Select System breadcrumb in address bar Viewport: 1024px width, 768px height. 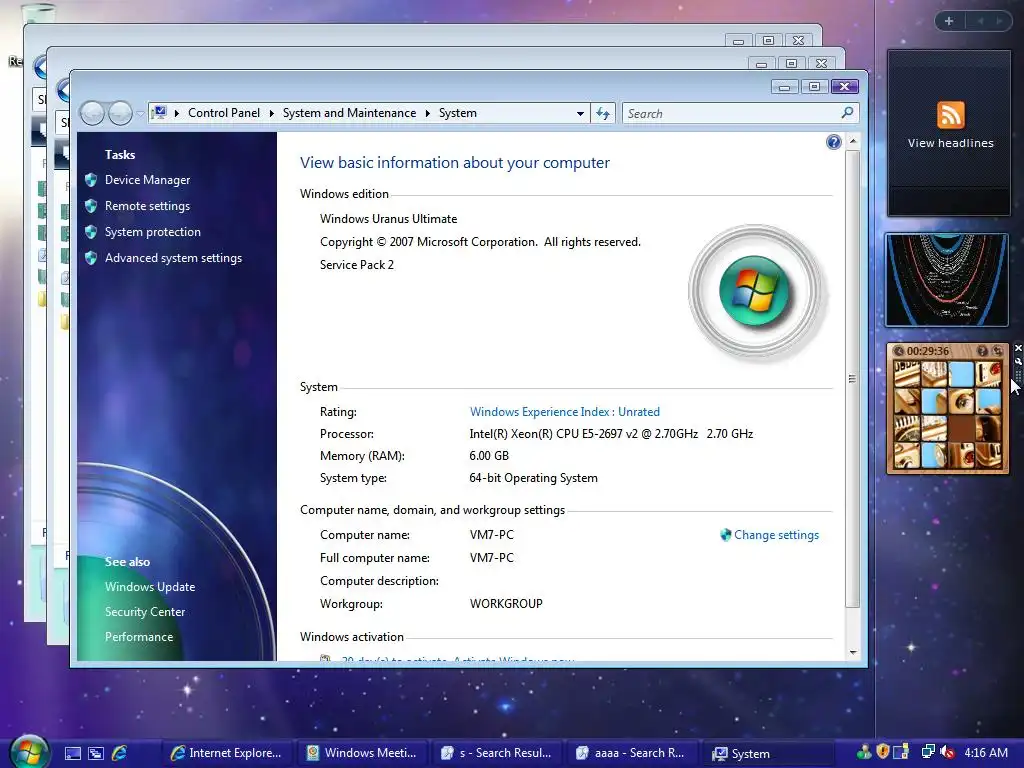(x=458, y=113)
